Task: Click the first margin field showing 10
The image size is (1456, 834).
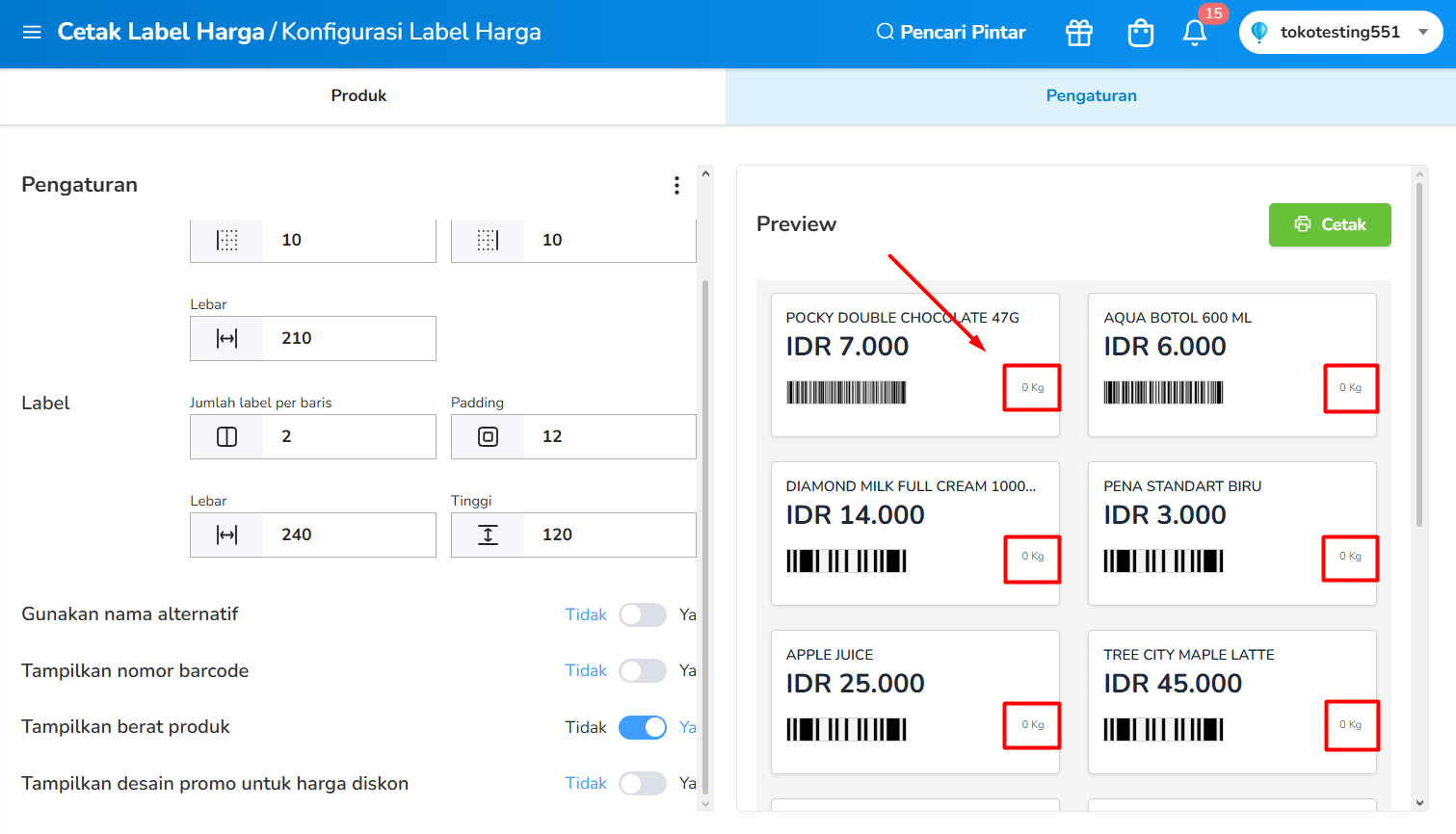Action: pyautogui.click(x=313, y=240)
